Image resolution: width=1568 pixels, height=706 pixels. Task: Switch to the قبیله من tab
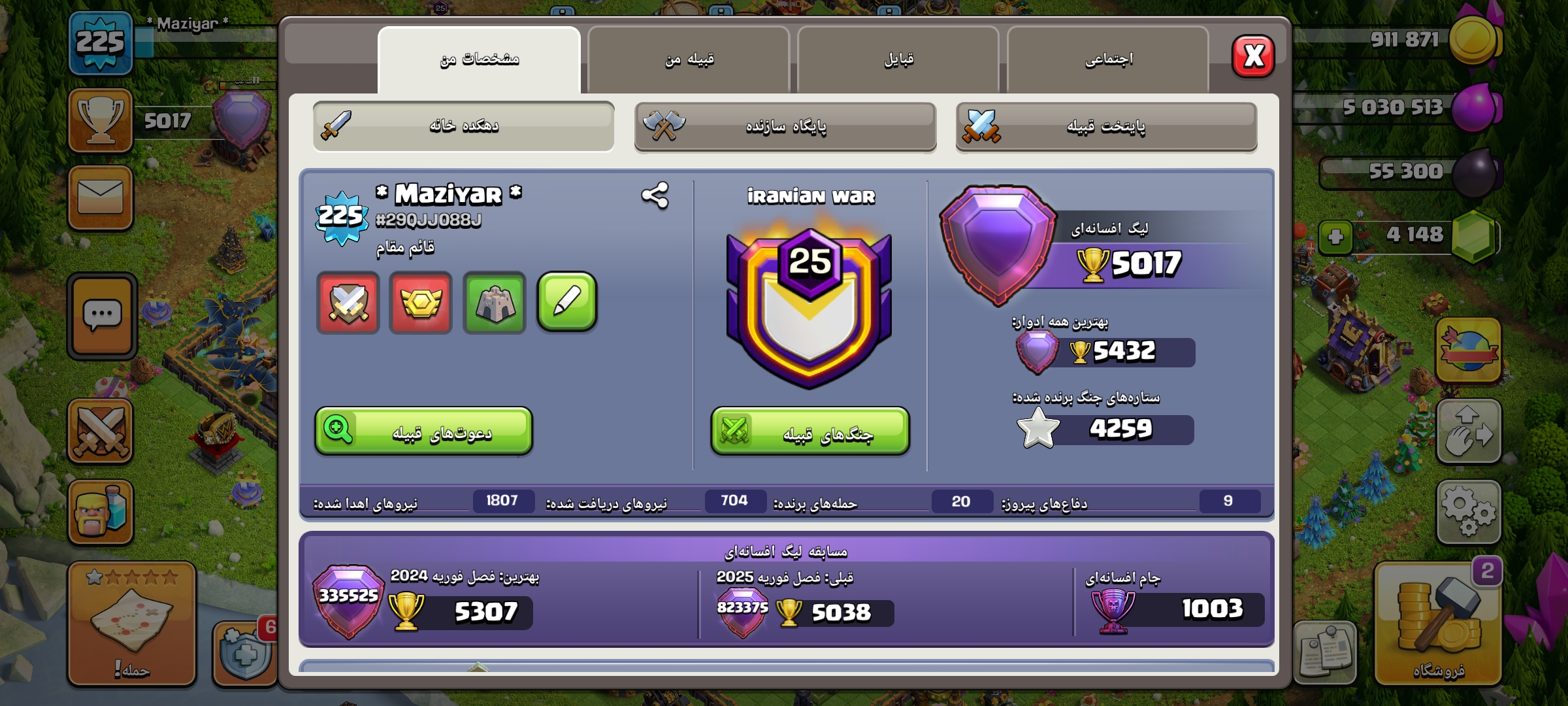(x=689, y=59)
